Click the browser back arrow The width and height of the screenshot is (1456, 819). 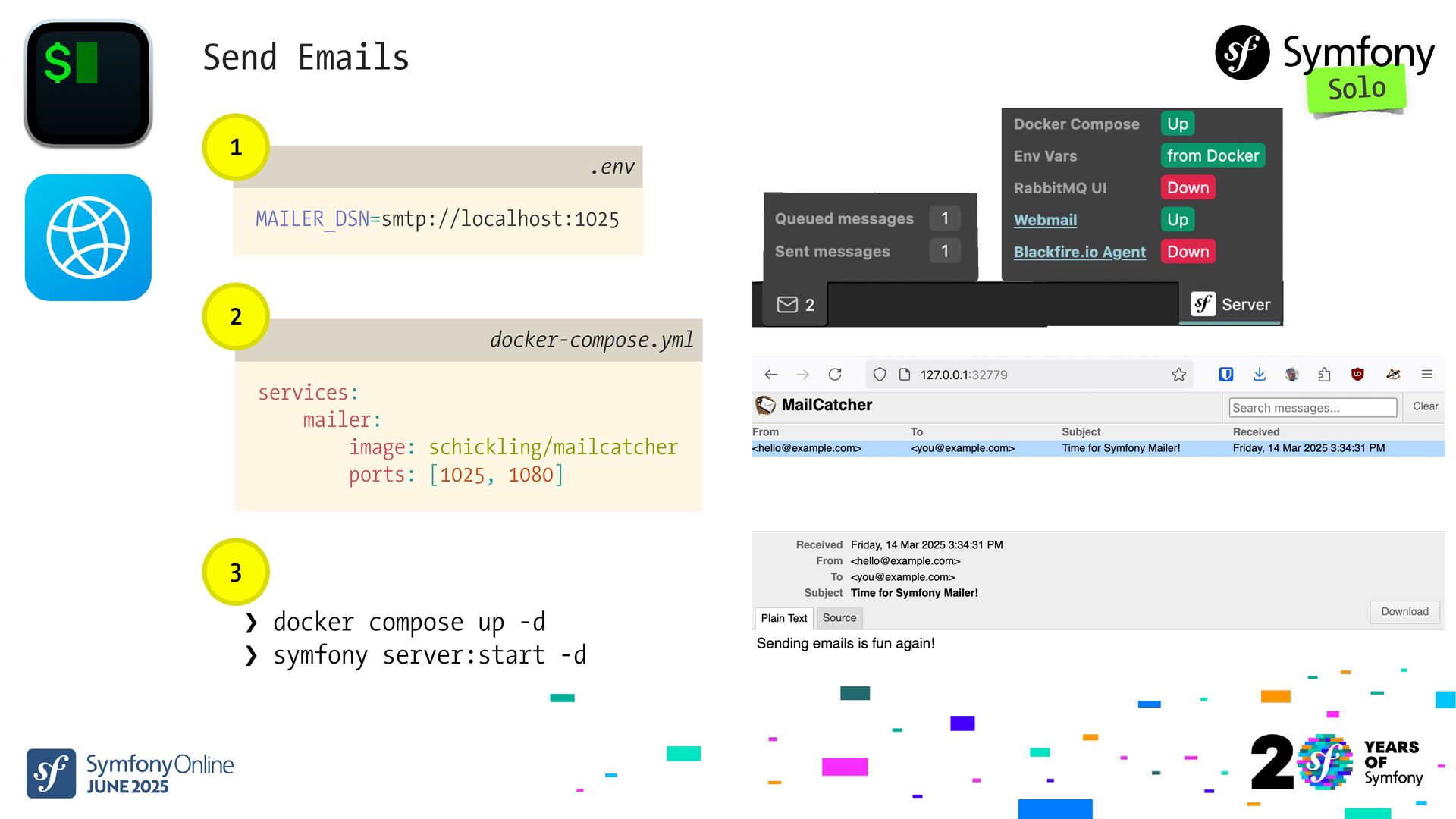[770, 375]
